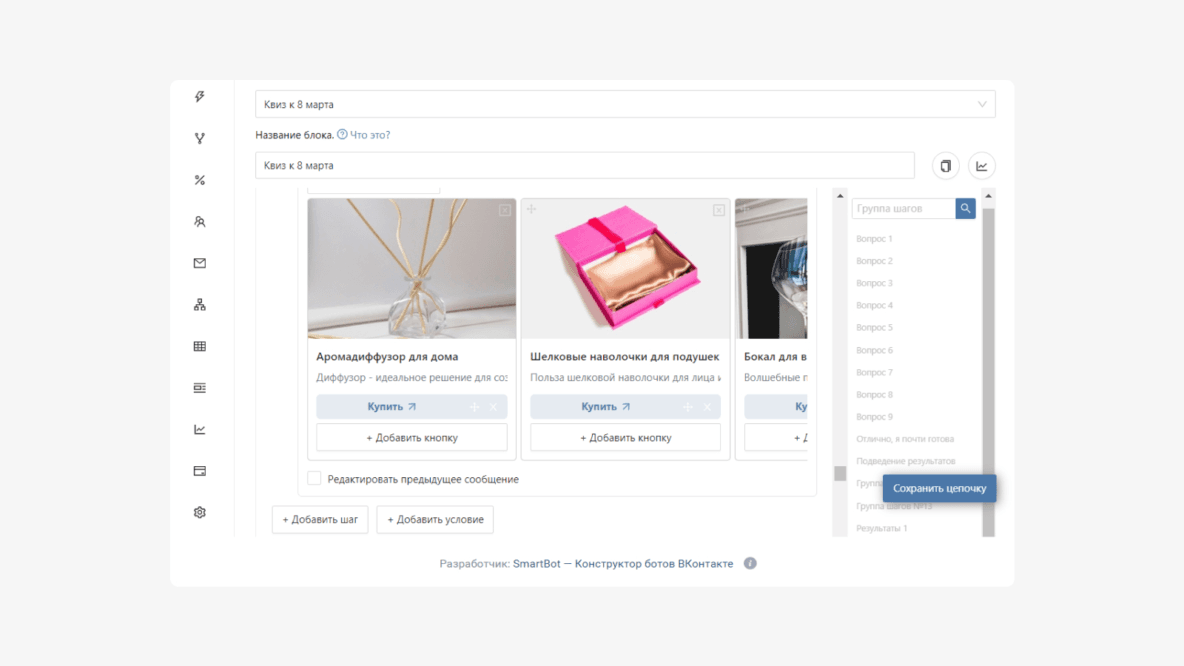Toggle Редактировать предыдущее сообщение checkbox
Image resolution: width=1184 pixels, height=666 pixels.
coord(314,478)
